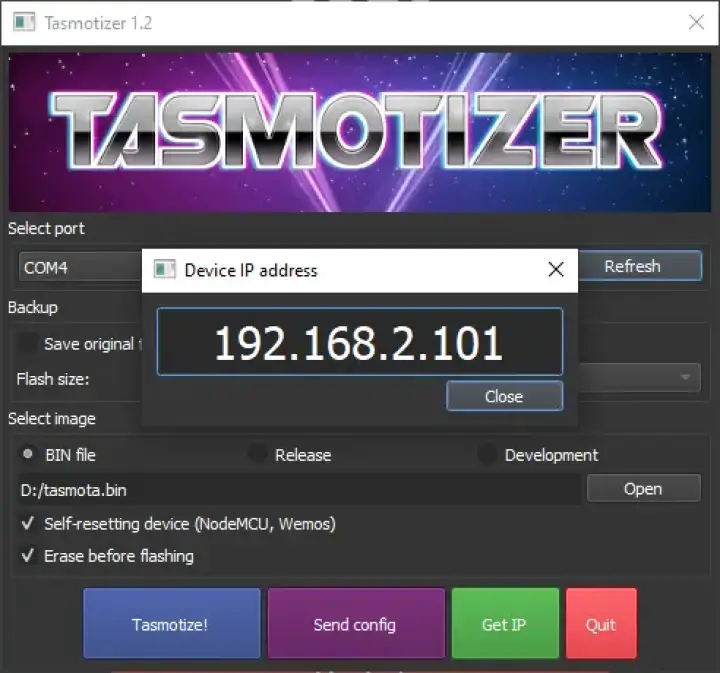The image size is (720, 673).
Task: Click the D:/tasmota.bin file path field
Action: 299,490
